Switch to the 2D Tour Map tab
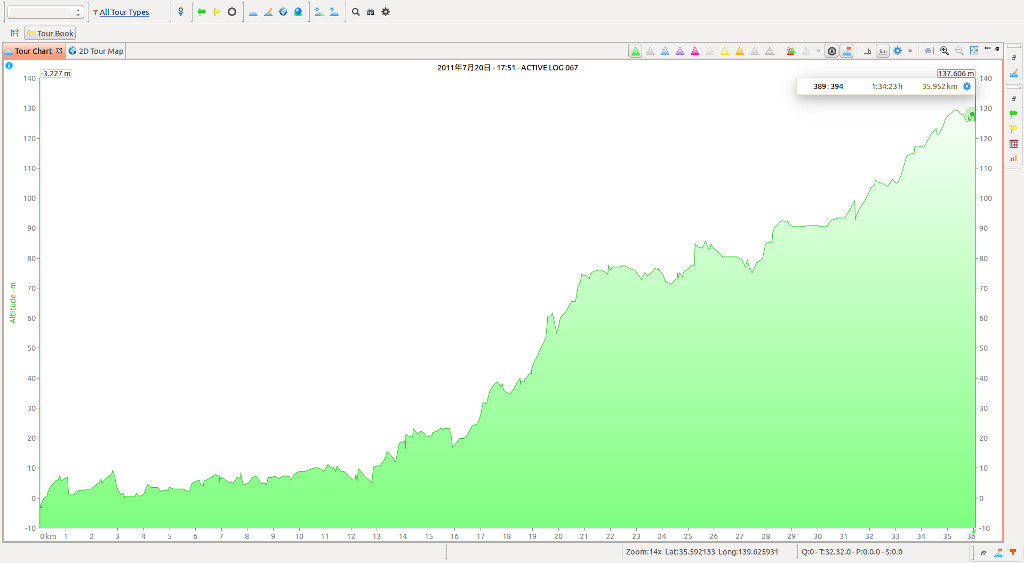This screenshot has width=1024, height=563. click(x=99, y=51)
